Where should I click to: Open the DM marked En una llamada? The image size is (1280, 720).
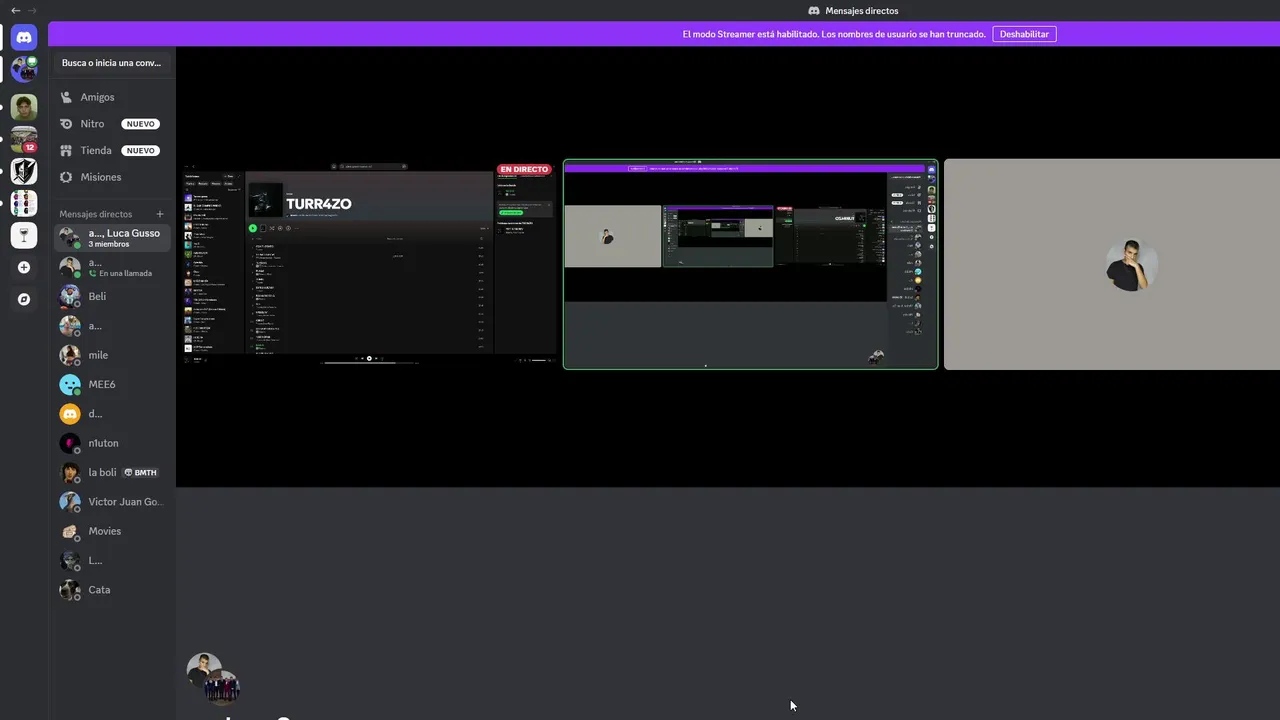tap(112, 267)
